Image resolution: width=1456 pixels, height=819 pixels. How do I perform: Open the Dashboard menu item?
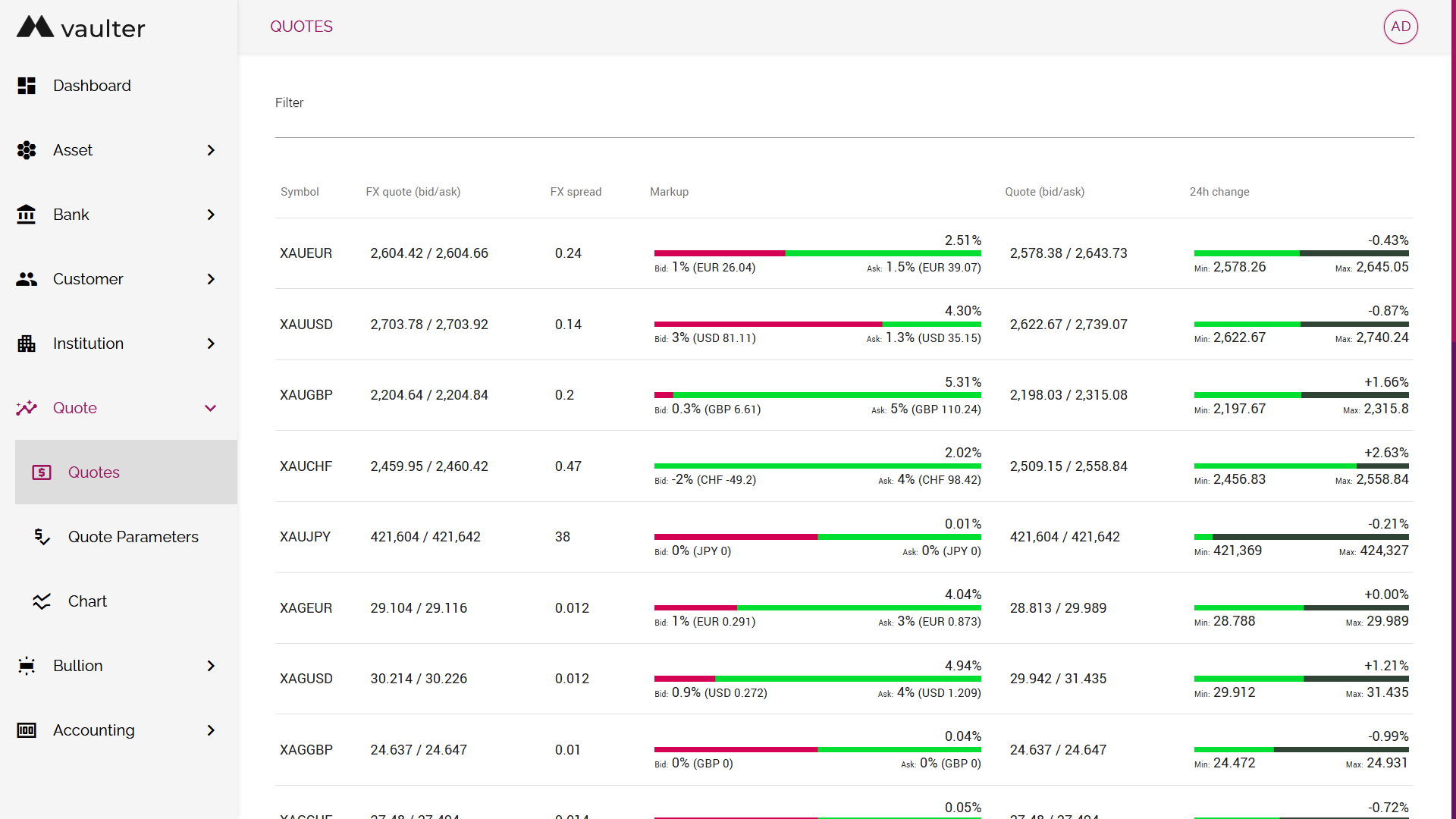[119, 86]
